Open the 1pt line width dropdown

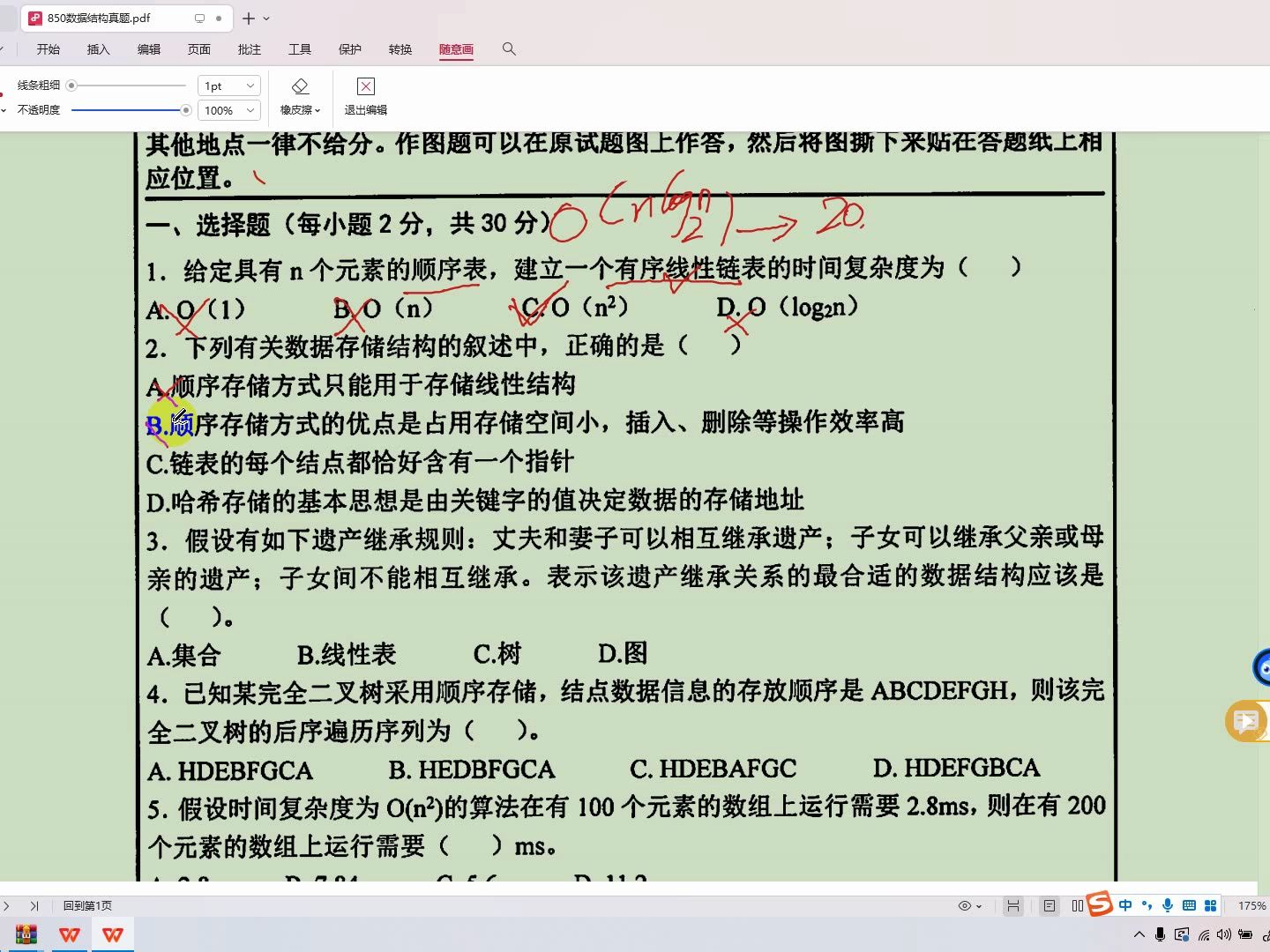pyautogui.click(x=228, y=86)
